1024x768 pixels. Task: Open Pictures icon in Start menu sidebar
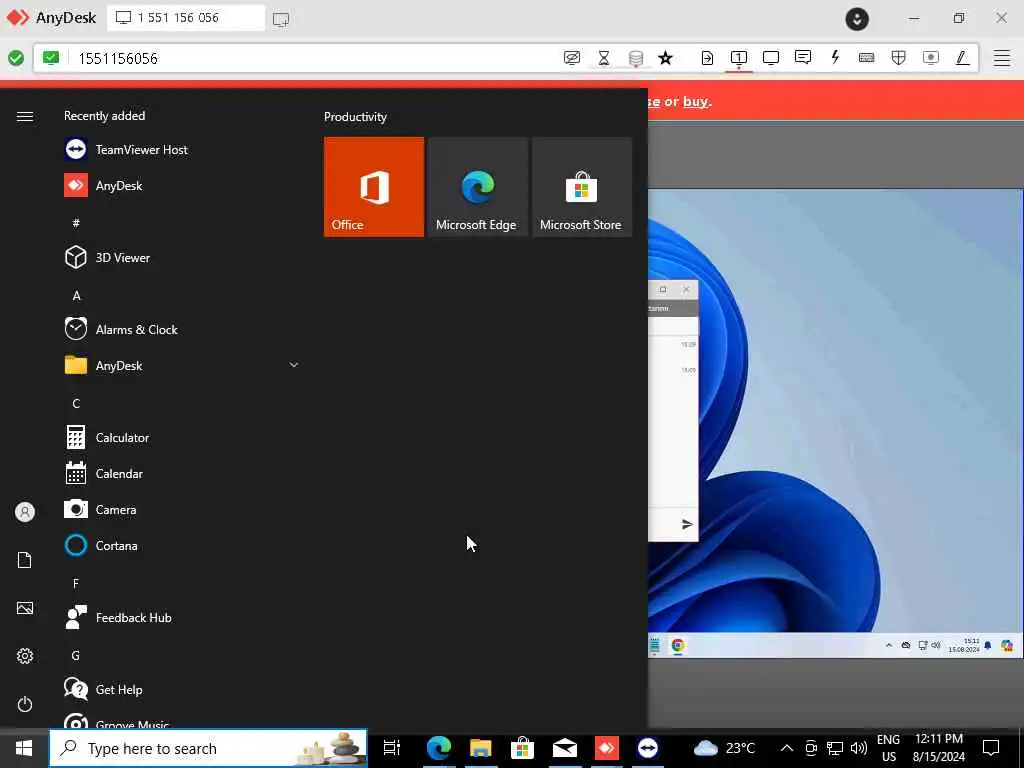tap(25, 608)
